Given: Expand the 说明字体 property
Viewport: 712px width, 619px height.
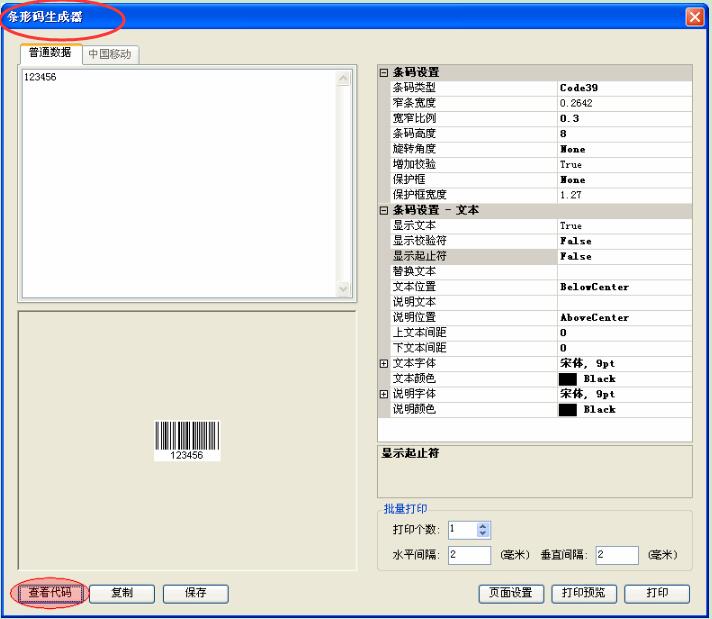Looking at the screenshot, I should pos(384,394).
